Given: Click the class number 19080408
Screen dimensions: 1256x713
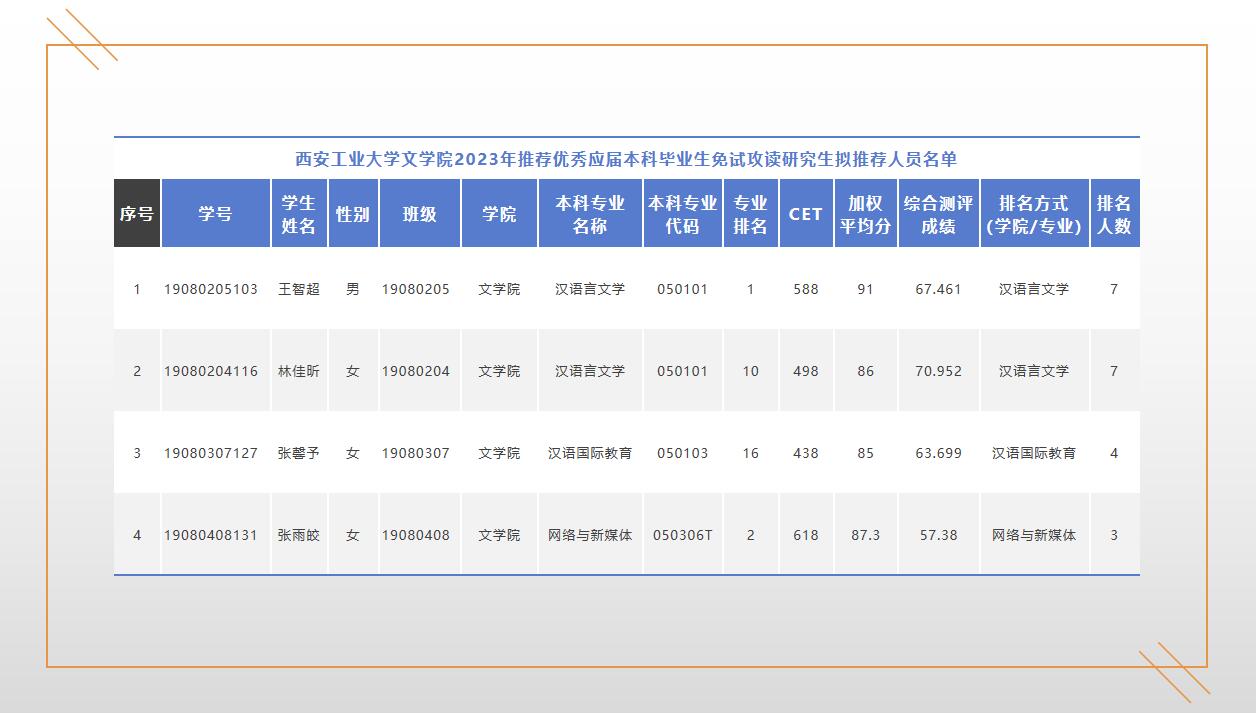Looking at the screenshot, I should [416, 535].
